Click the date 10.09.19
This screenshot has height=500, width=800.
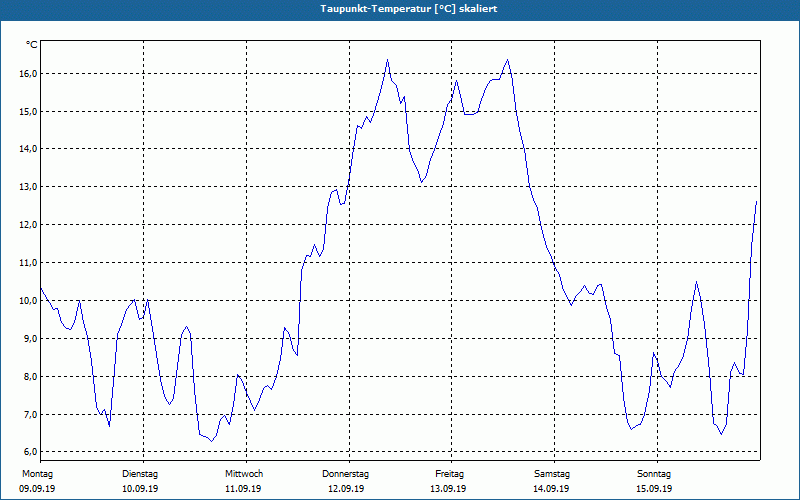pos(140,489)
